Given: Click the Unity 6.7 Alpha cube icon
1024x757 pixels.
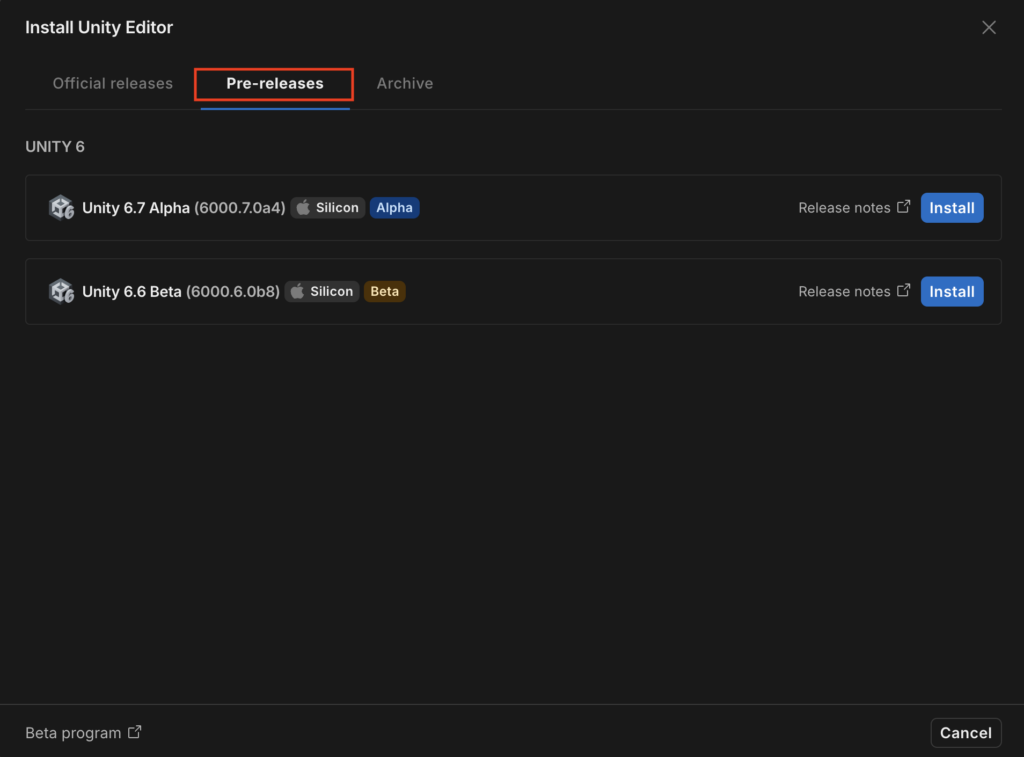Looking at the screenshot, I should (61, 208).
